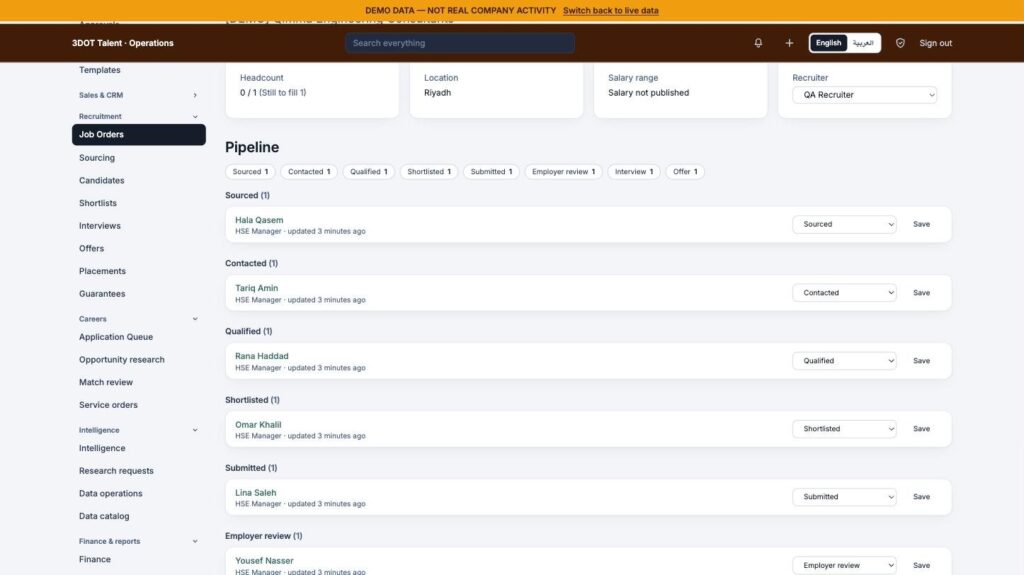Open Finance page

point(95,559)
